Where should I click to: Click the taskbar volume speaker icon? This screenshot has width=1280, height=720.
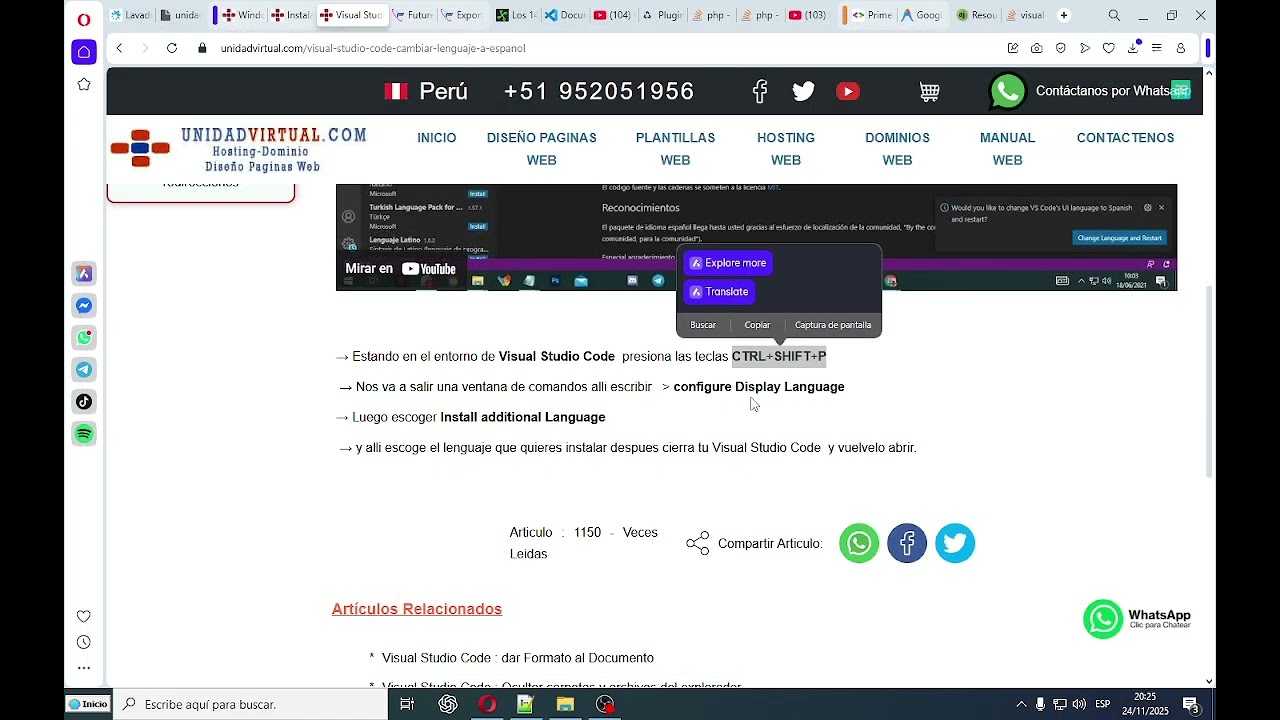[1079, 704]
